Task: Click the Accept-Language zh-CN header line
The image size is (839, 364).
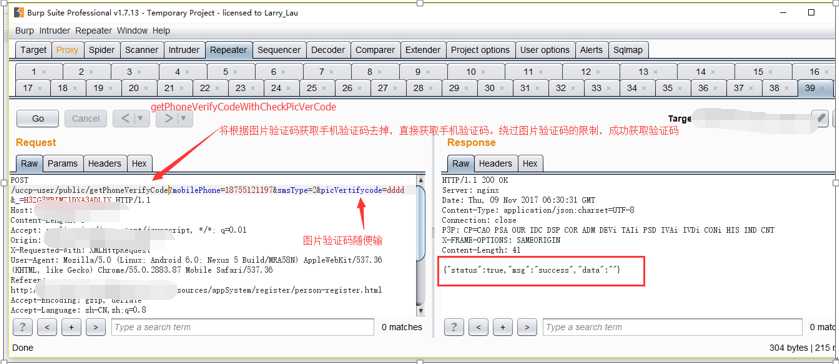Action: coord(79,310)
